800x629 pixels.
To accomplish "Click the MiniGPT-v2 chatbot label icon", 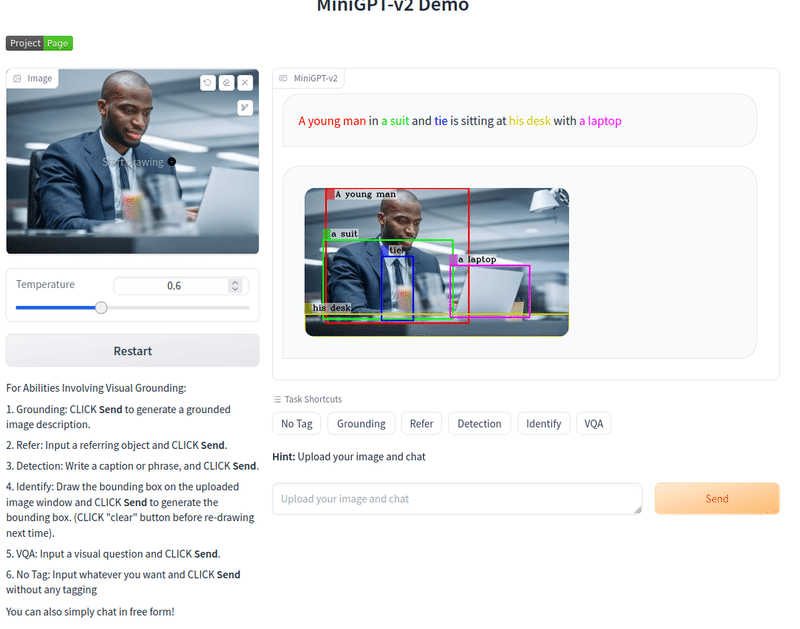I will 283,79.
